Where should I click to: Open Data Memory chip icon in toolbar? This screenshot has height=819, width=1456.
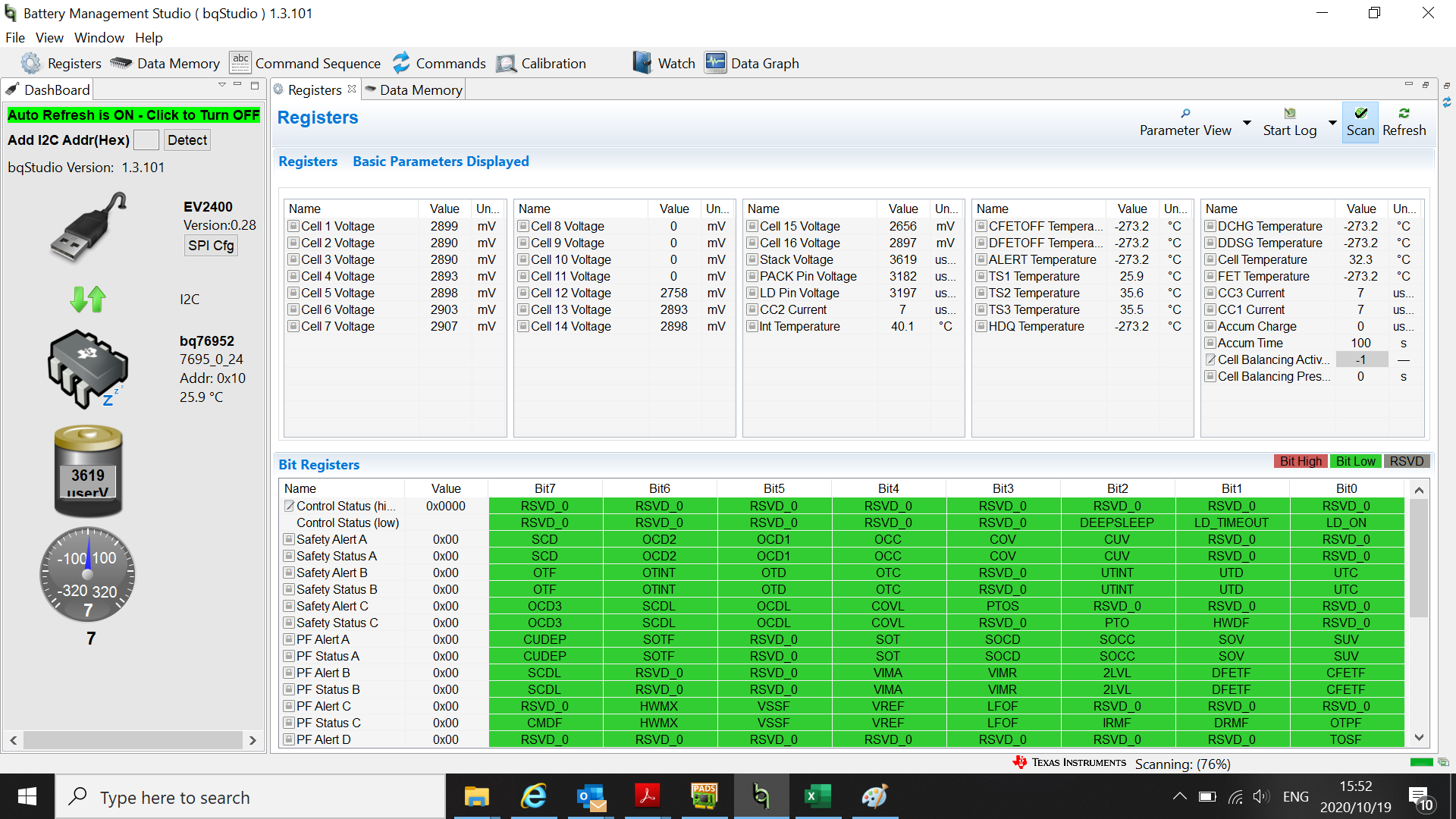coord(121,63)
